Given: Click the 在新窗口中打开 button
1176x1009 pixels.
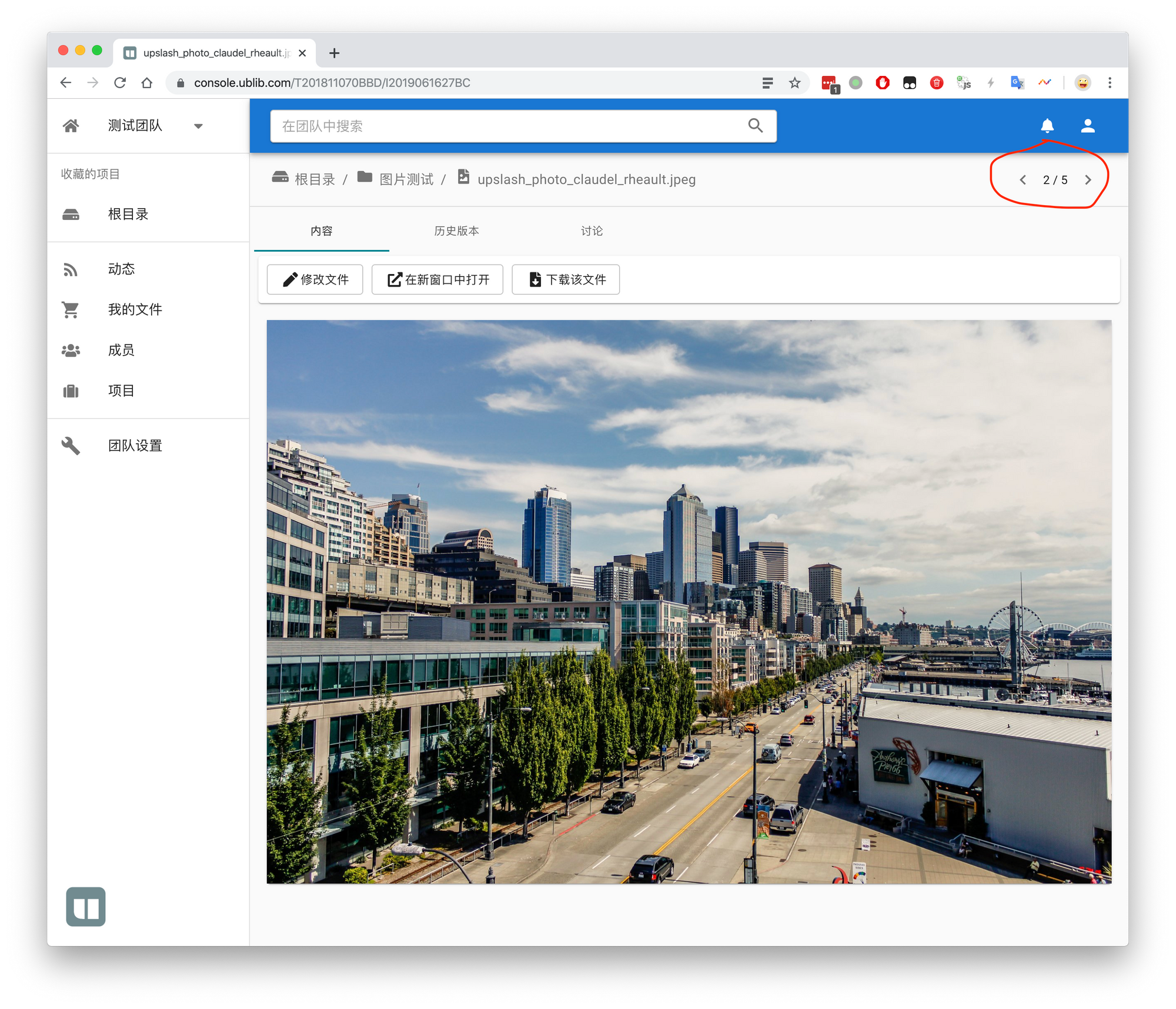Looking at the screenshot, I should point(437,279).
